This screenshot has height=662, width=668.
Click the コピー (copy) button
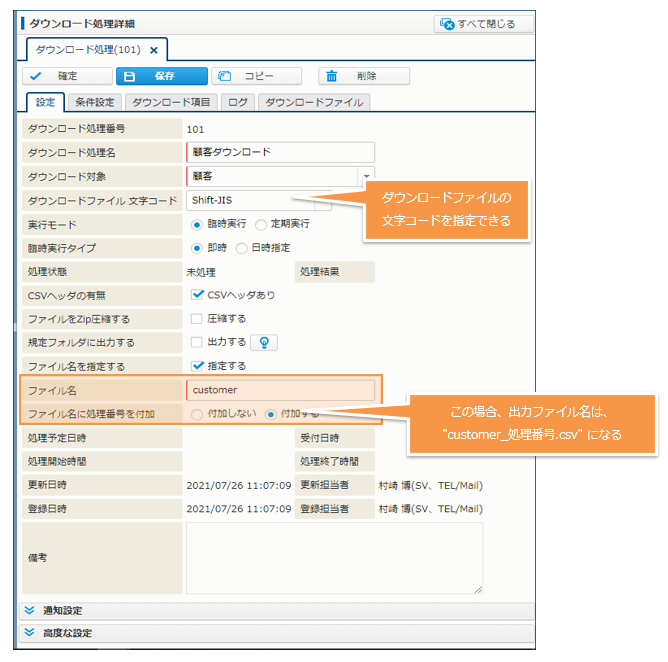click(256, 76)
